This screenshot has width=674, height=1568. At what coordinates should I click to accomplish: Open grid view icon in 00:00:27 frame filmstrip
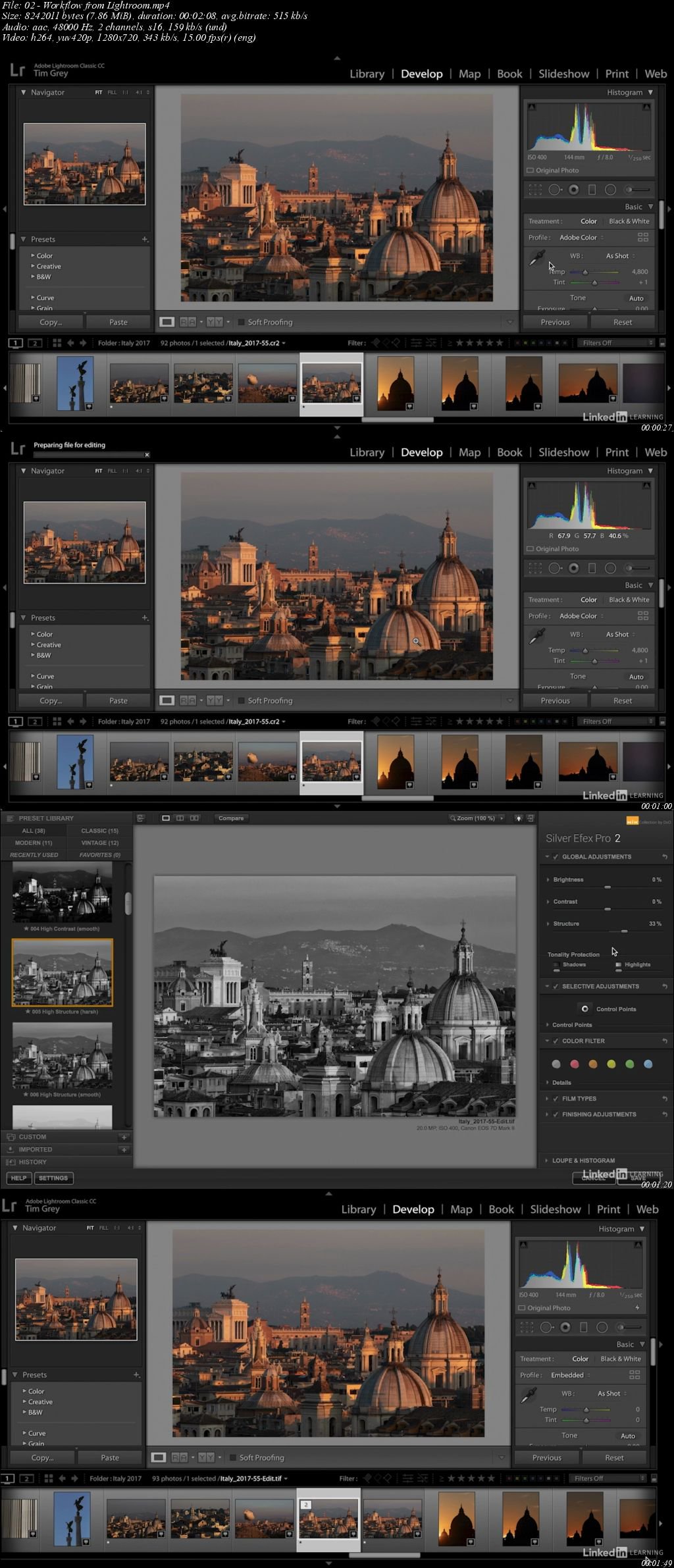[57, 343]
